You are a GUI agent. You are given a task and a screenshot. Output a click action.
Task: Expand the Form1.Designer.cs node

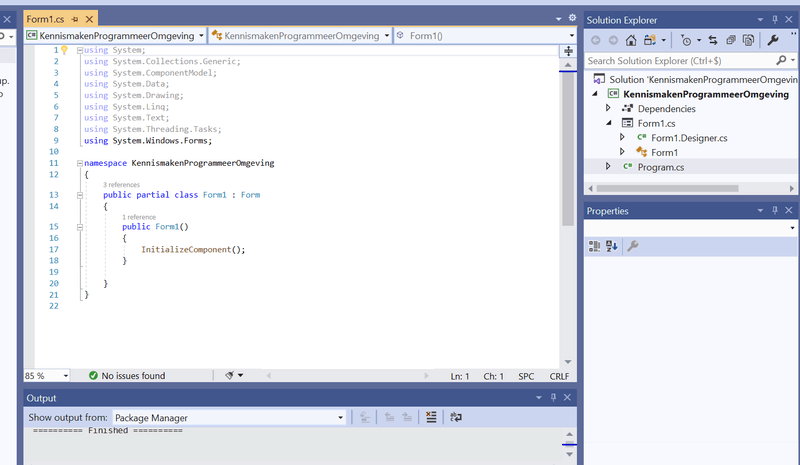622,137
